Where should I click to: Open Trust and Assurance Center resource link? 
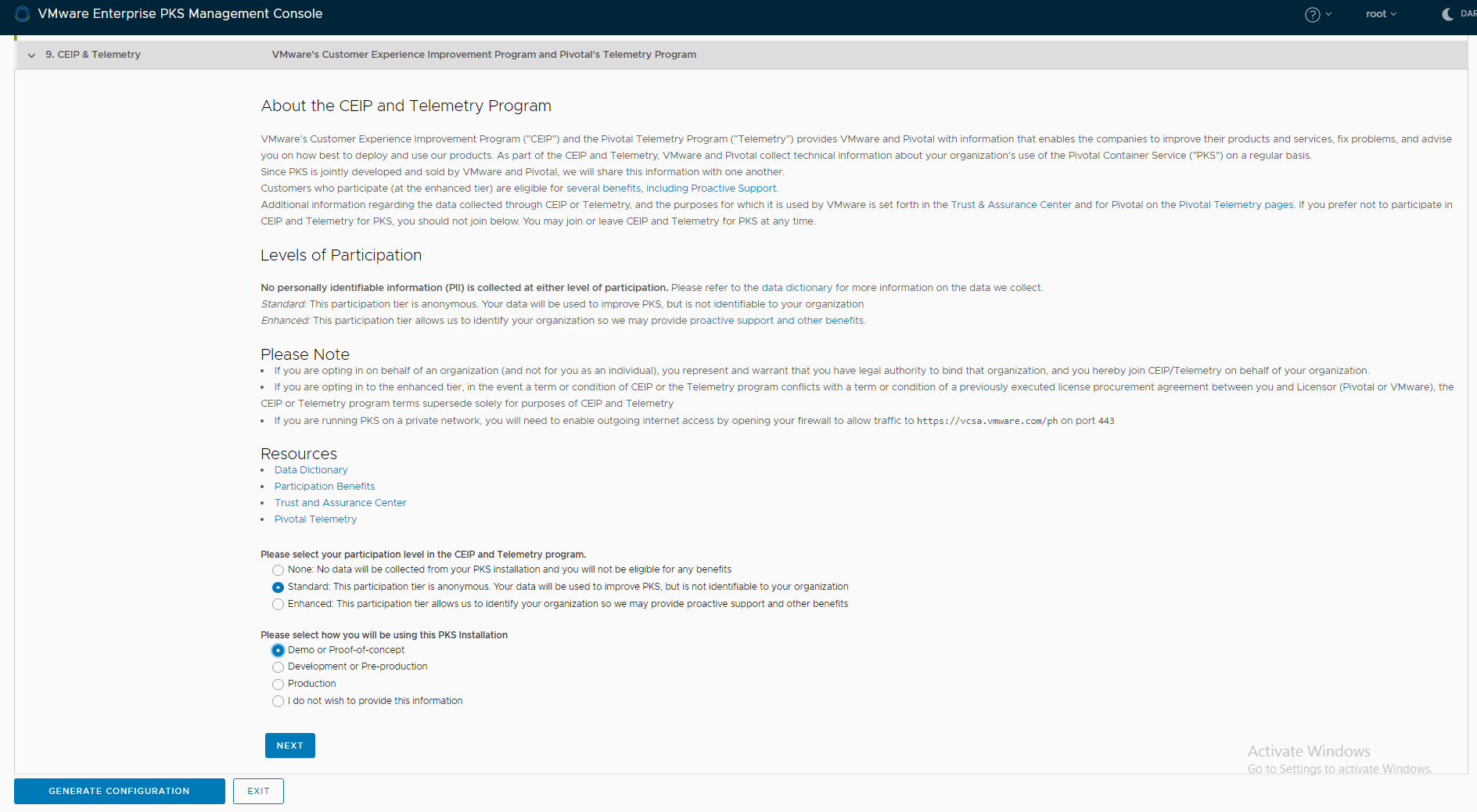[340, 503]
